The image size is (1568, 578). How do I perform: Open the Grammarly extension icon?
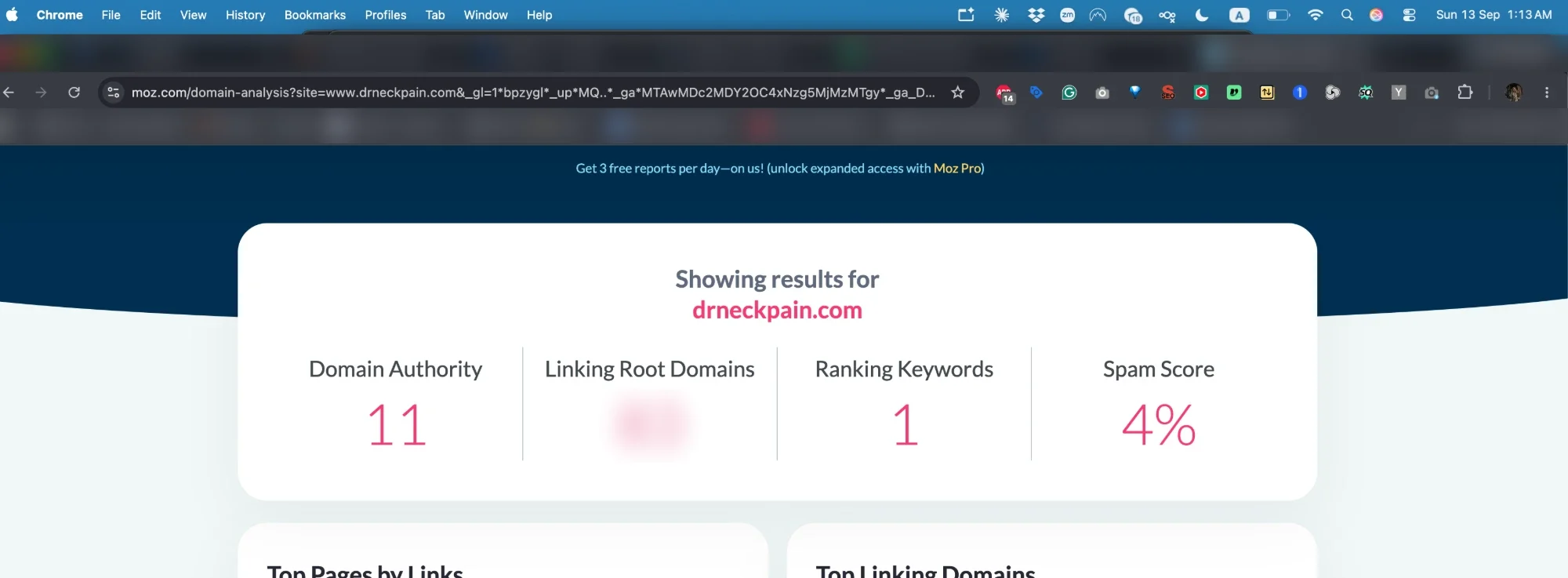[1069, 93]
